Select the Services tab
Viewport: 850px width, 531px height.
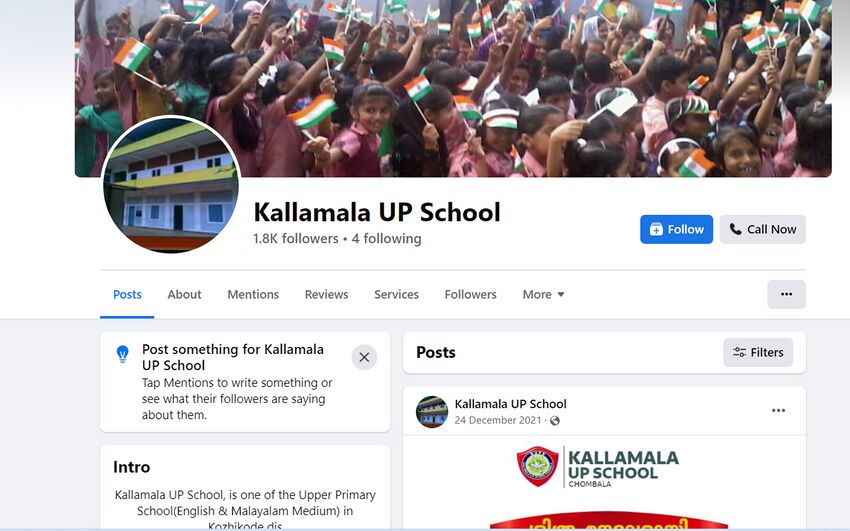(x=396, y=294)
